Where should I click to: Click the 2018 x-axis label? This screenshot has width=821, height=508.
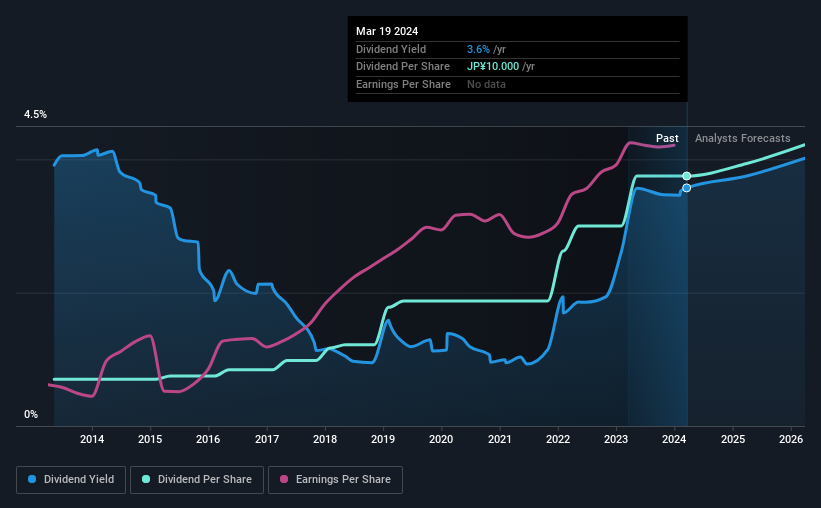[325, 439]
